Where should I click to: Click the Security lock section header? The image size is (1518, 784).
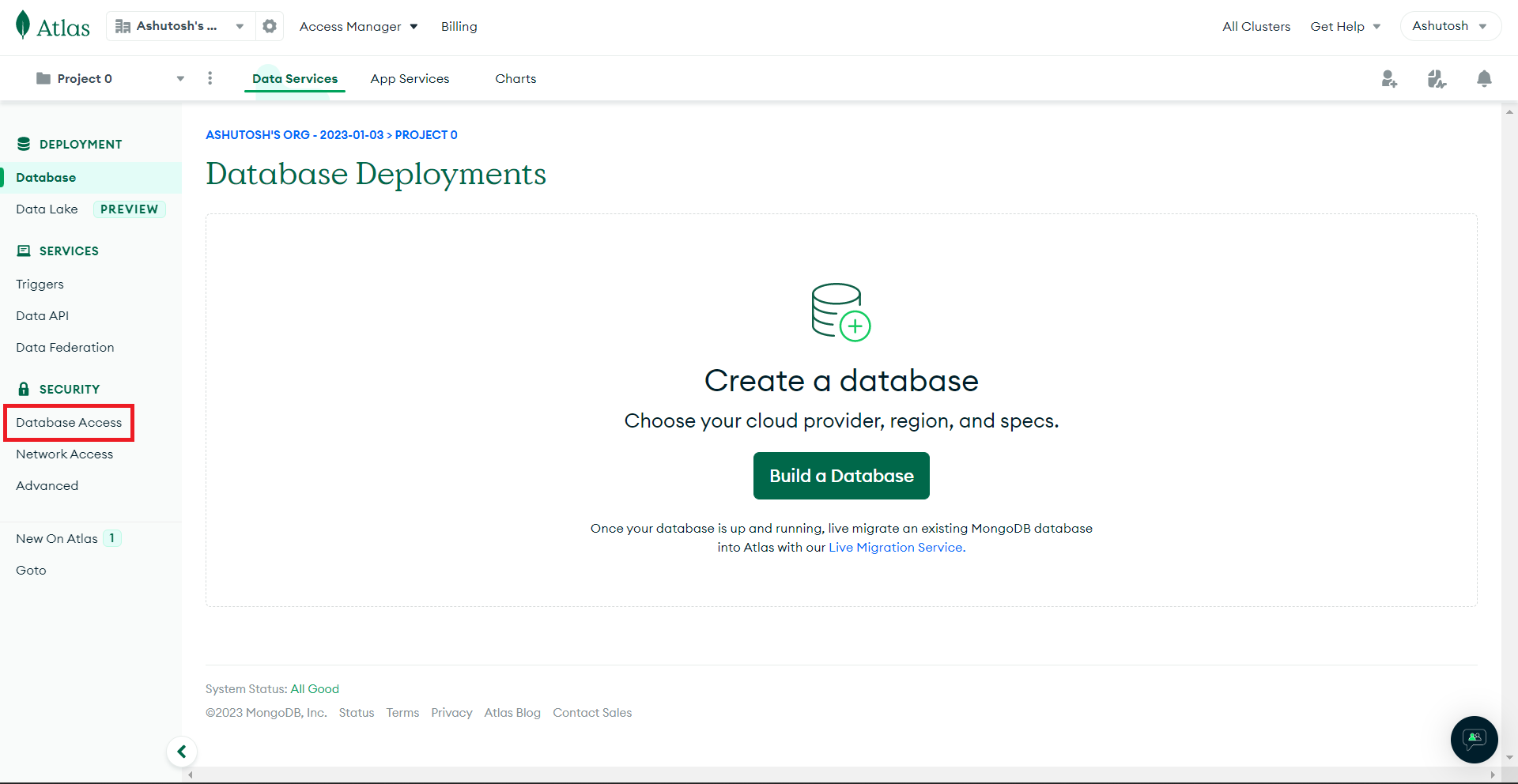click(59, 388)
